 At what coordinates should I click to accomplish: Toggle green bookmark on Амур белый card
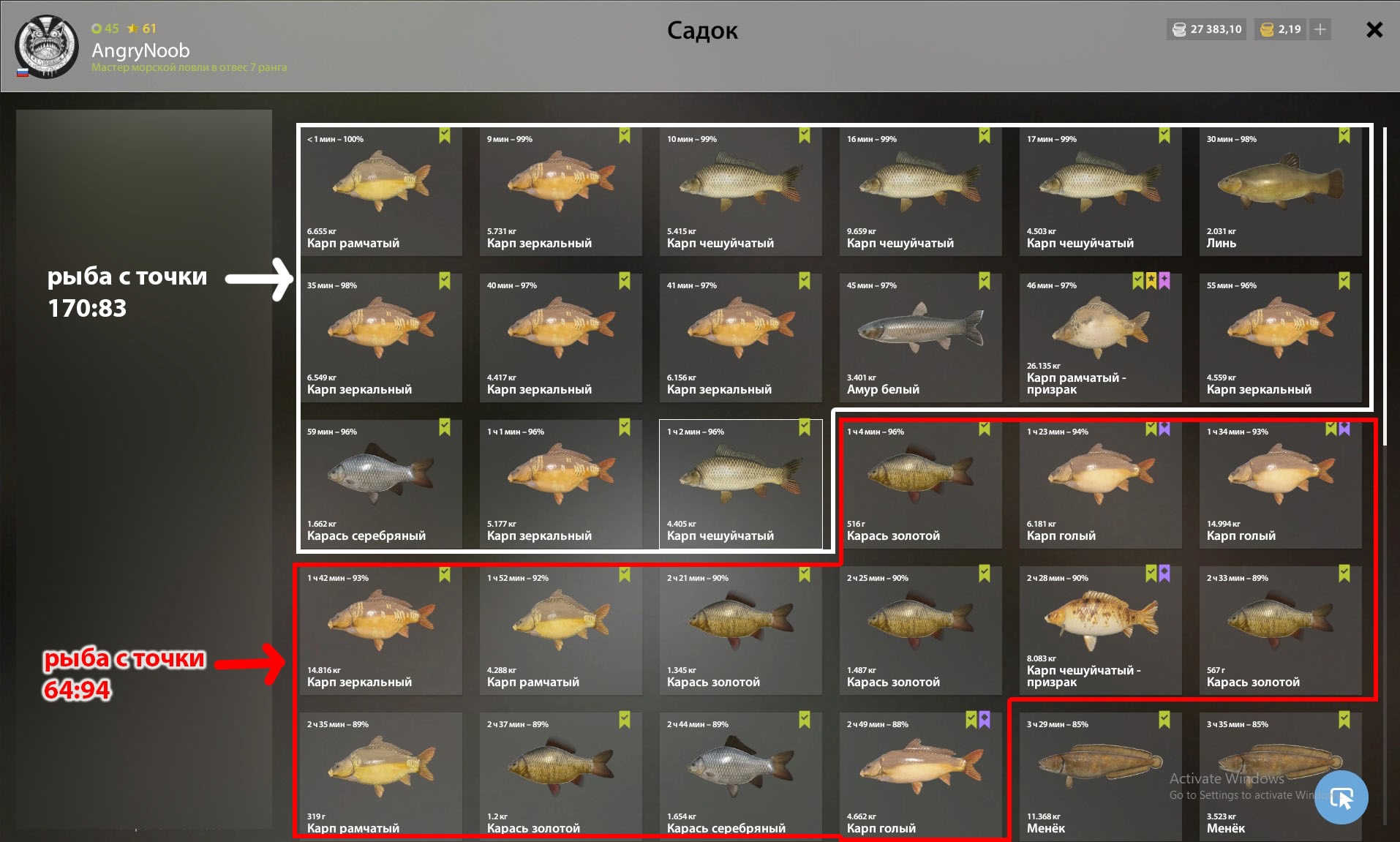coord(985,282)
